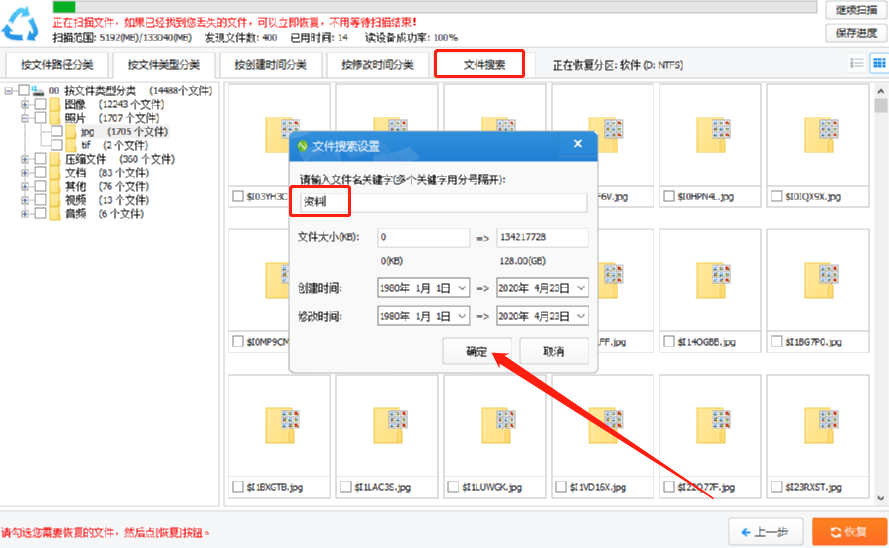This screenshot has width=889, height=548.
Task: Open thumbnail of $I1LAC3S.jpg
Action: [390, 426]
